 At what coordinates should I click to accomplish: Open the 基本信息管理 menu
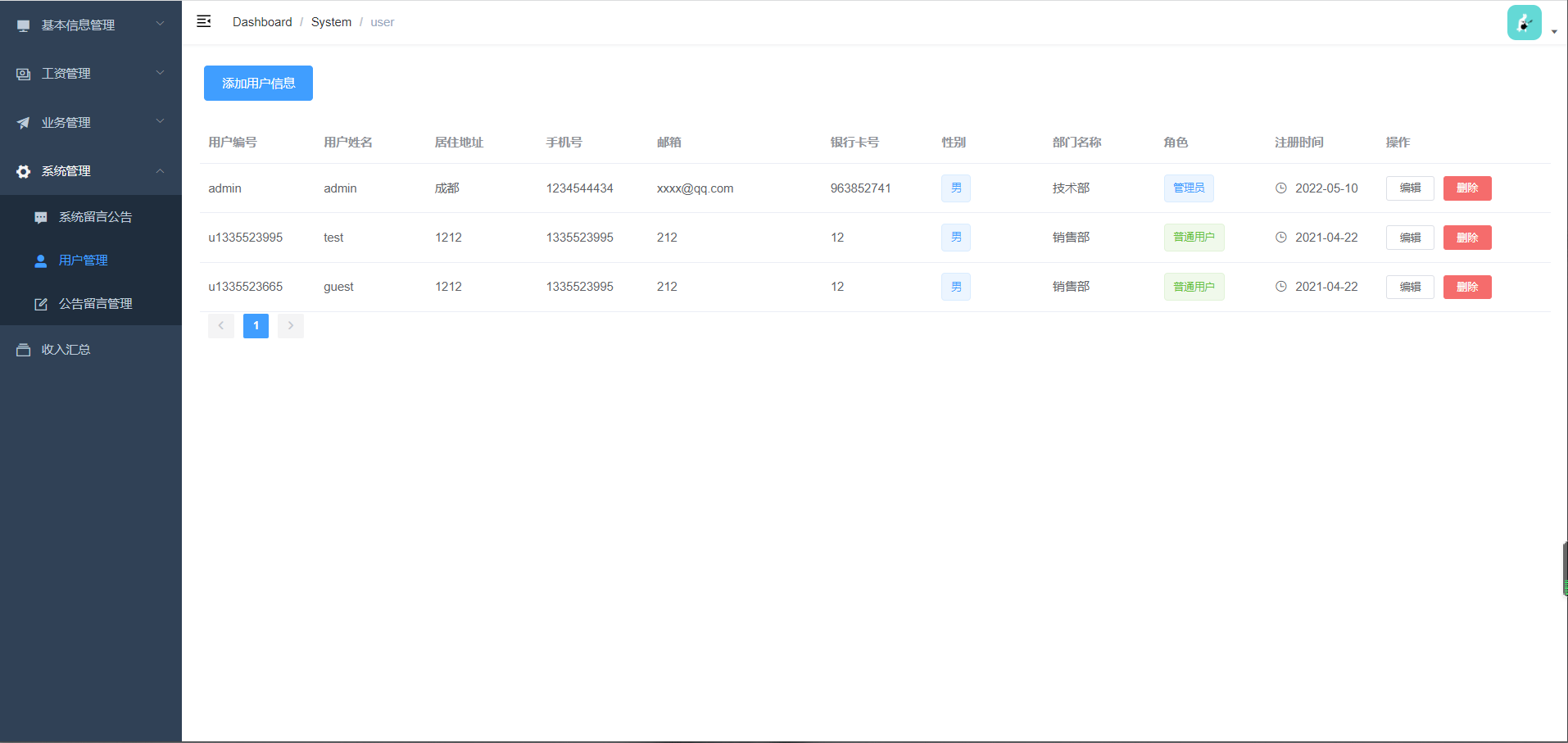[91, 25]
